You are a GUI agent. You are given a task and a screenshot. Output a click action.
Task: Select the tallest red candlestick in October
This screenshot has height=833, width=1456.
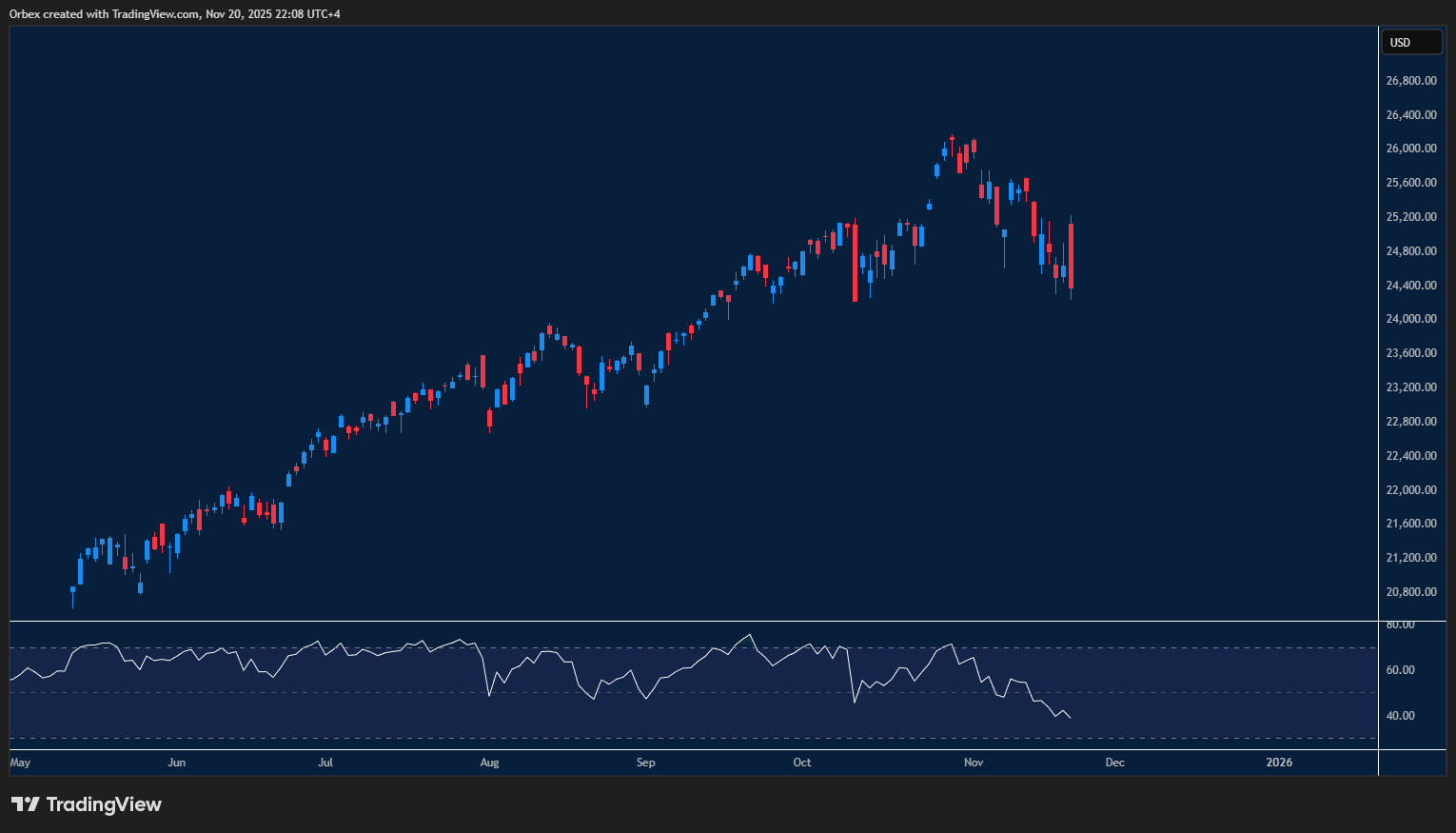pyautogui.click(x=855, y=262)
